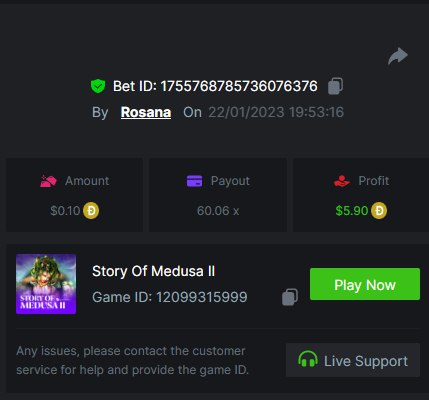Click the Story Of Medusa II thumbnail

click(46, 284)
